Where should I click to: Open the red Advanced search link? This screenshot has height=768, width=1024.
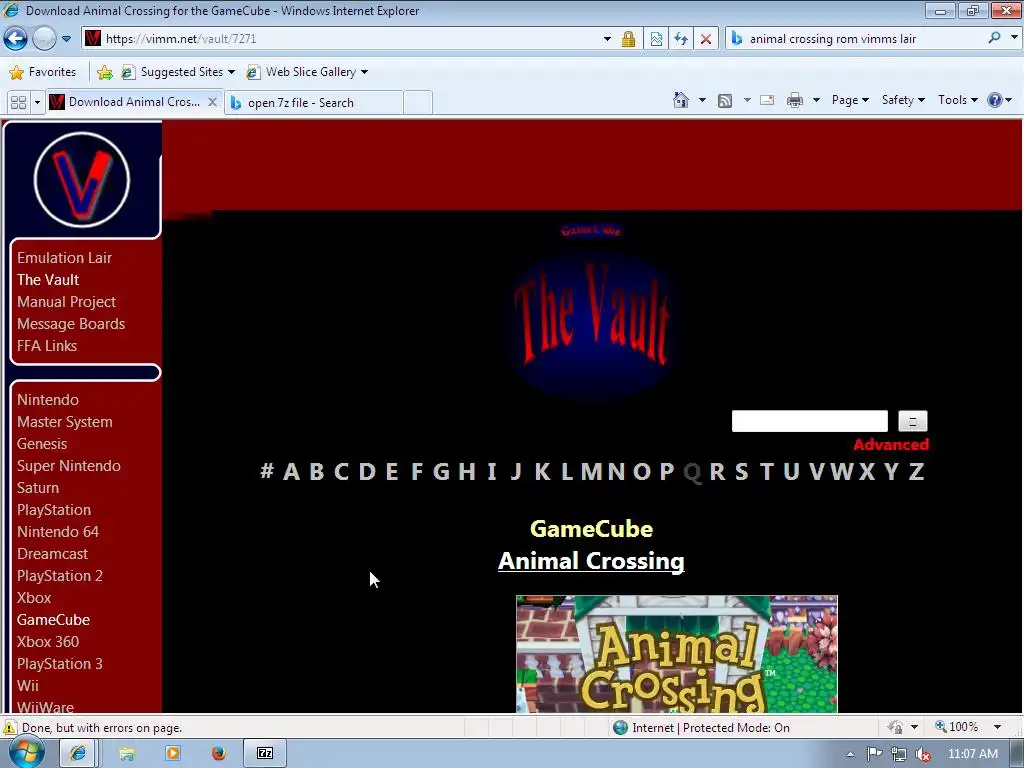click(x=891, y=445)
